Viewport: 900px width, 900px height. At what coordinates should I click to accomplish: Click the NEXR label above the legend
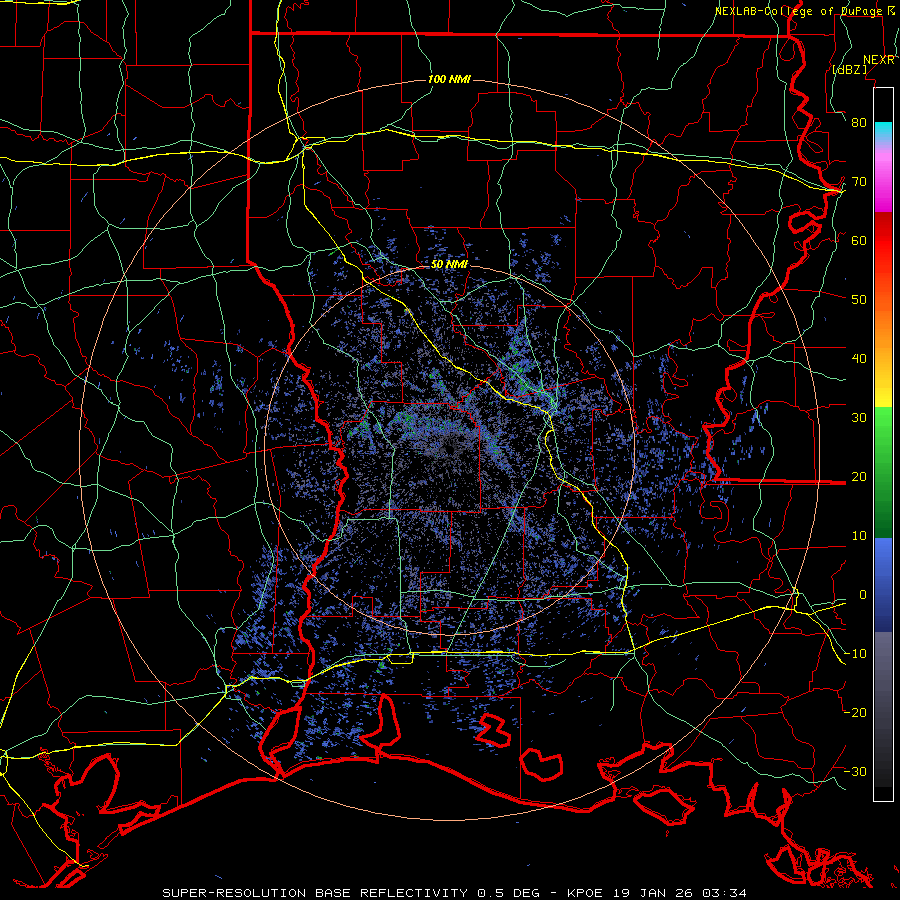click(879, 60)
